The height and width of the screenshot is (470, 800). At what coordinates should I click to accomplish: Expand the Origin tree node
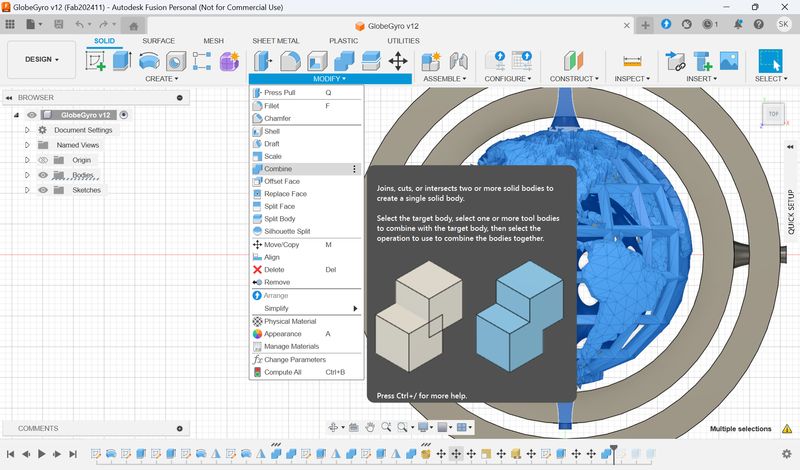(x=27, y=160)
